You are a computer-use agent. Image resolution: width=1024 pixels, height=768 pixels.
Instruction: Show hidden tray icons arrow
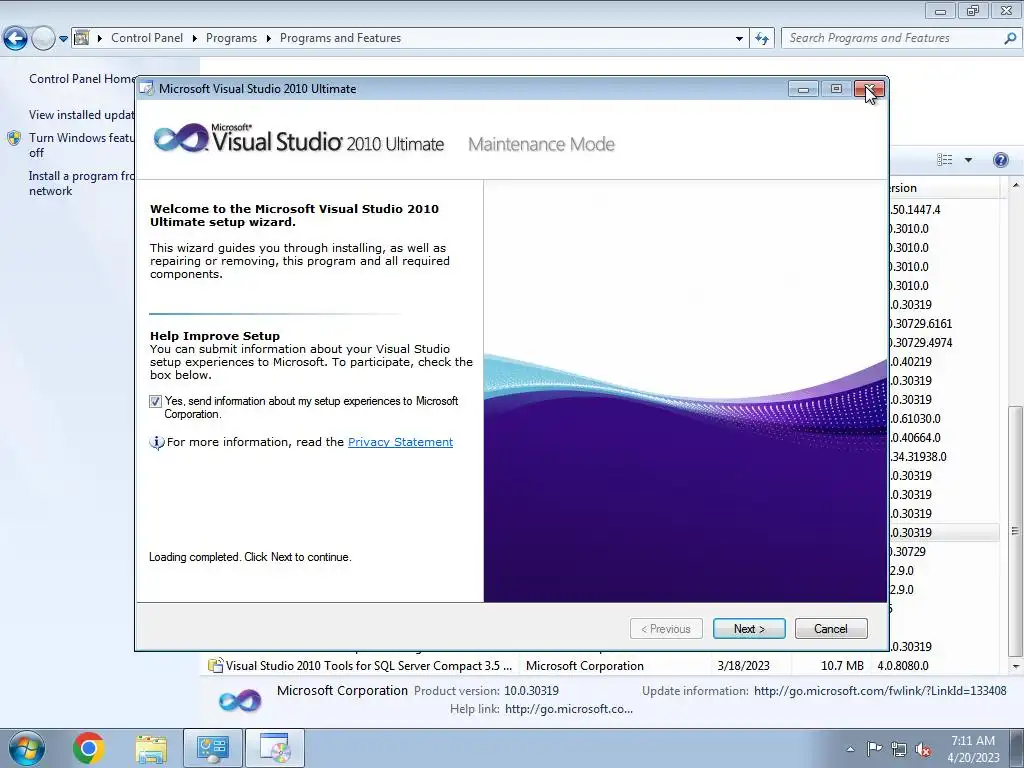(850, 749)
